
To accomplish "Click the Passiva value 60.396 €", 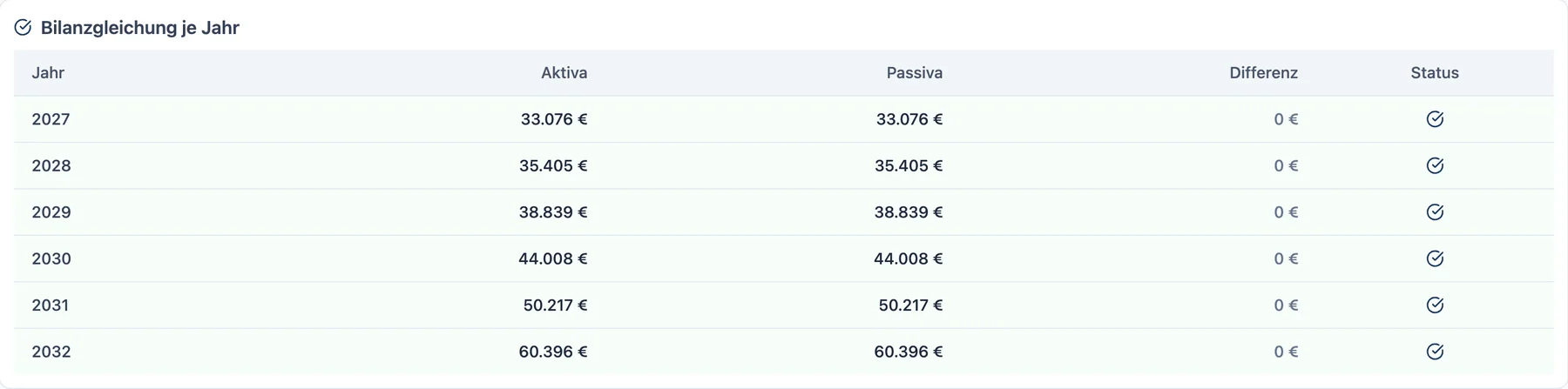I will (909, 352).
